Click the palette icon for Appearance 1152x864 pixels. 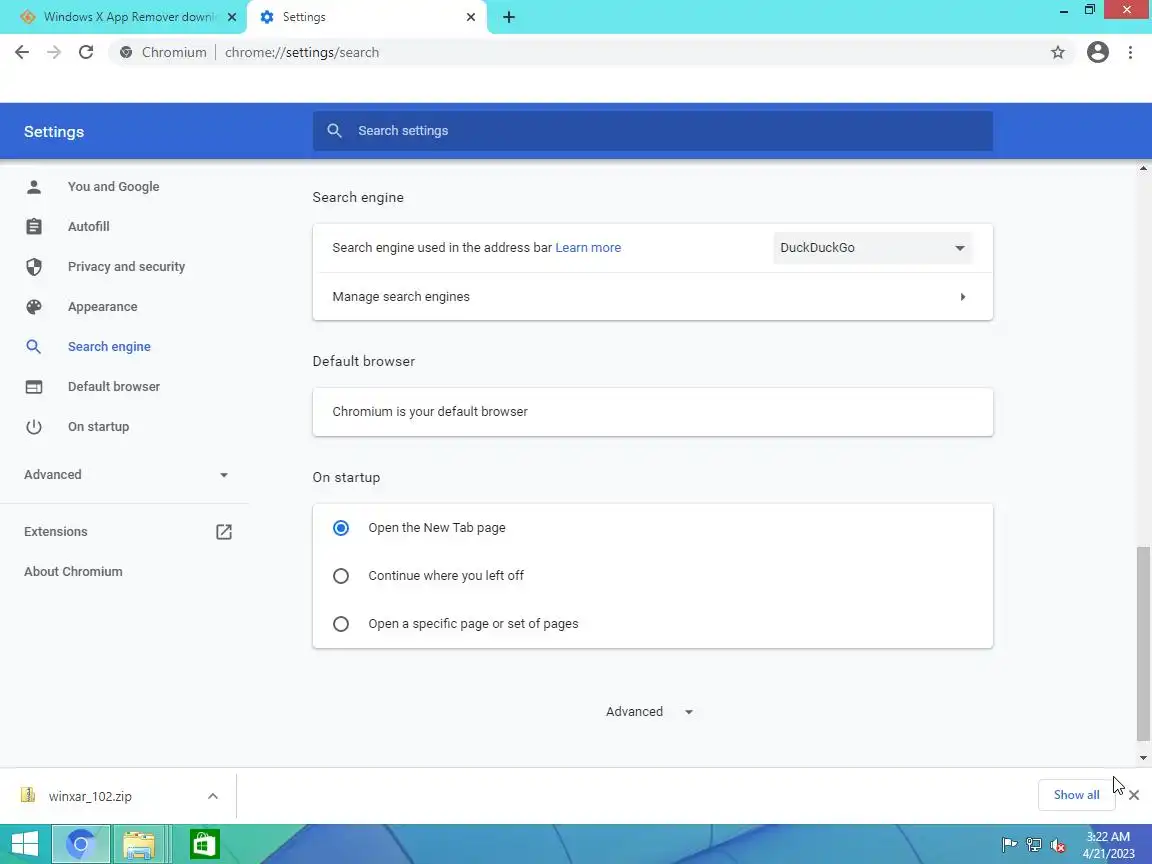pyautogui.click(x=34, y=306)
